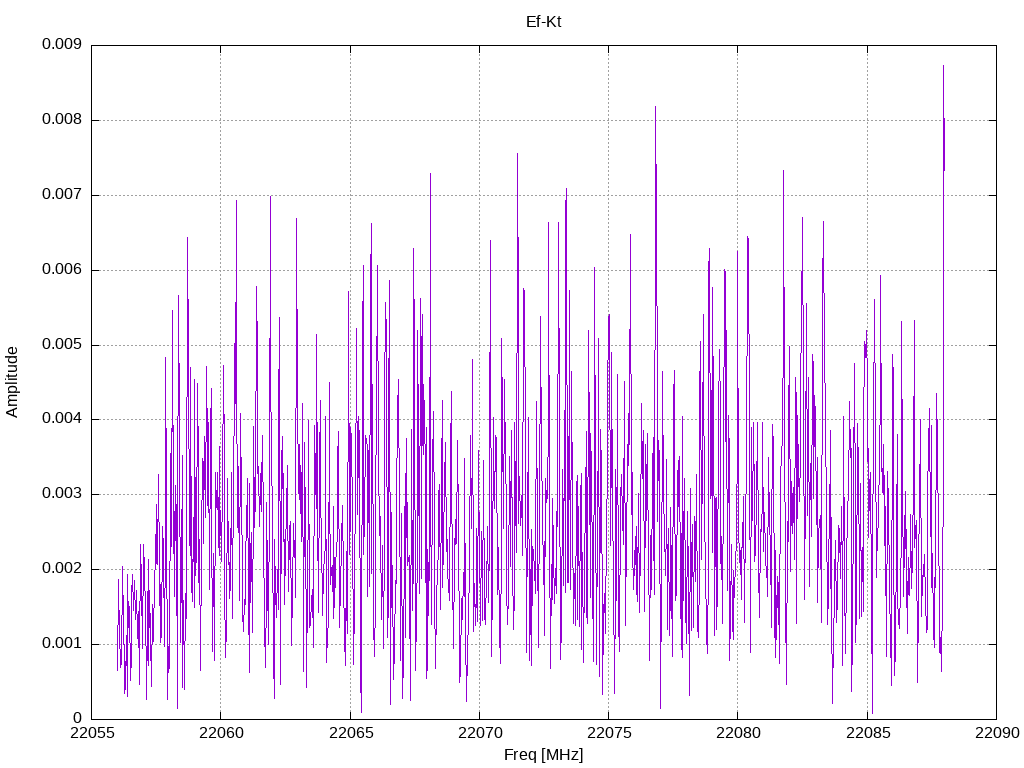The image size is (1024, 768).
Task: Select the 0.008 amplitude tick label
Action: [62, 120]
